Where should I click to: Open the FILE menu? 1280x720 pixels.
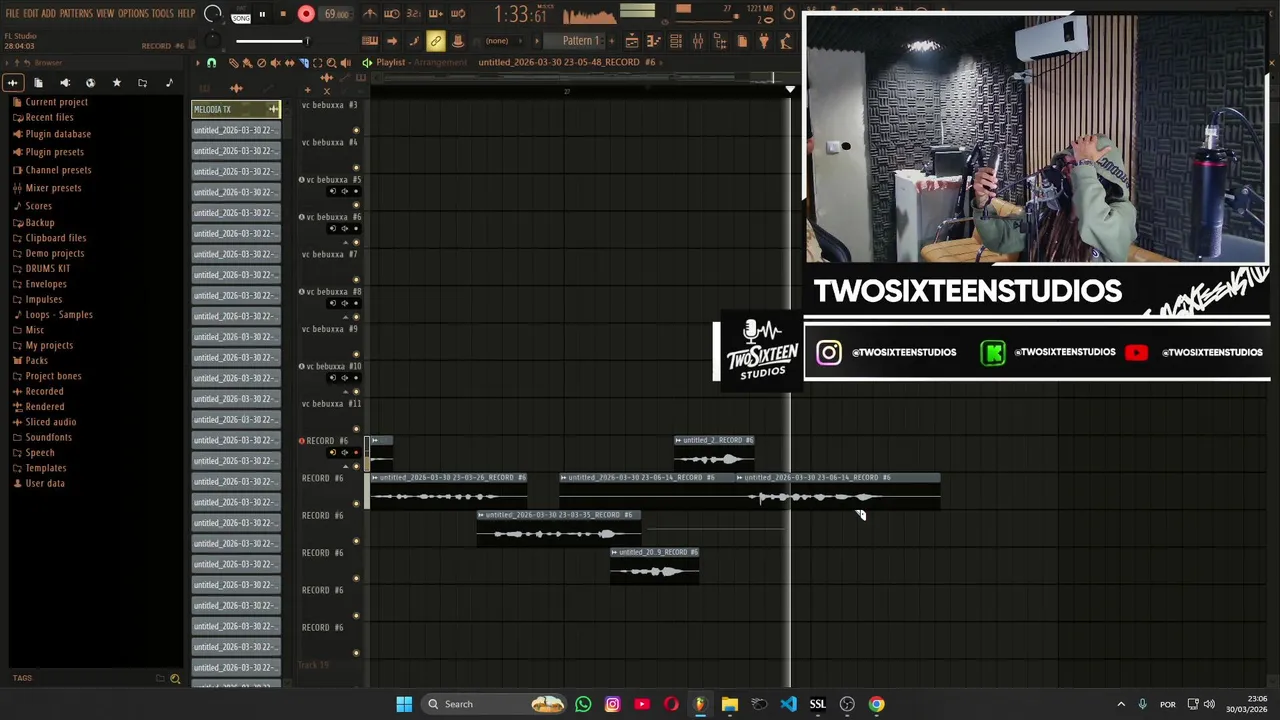coord(12,14)
